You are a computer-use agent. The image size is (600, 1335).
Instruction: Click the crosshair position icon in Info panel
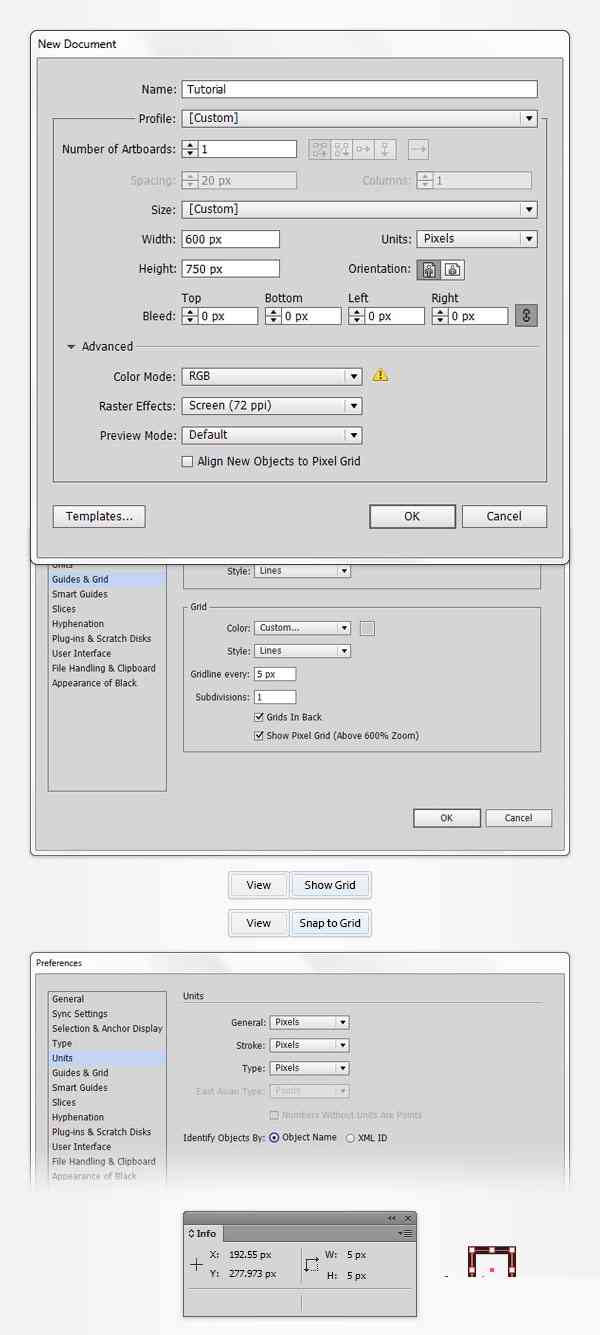pos(196,1264)
